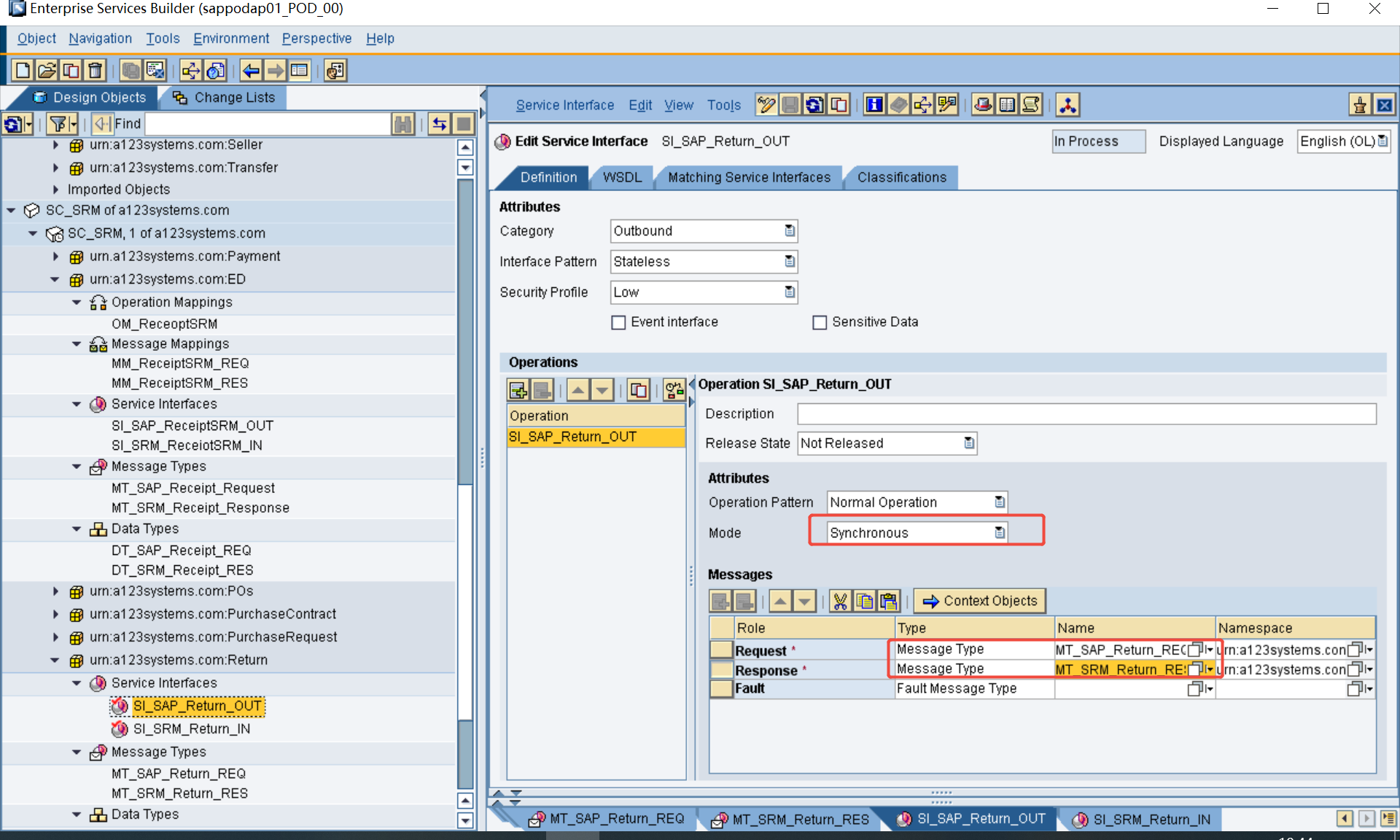Show blue information icon in editor toolbar
Viewport: 1400px width, 840px height.
(x=874, y=105)
